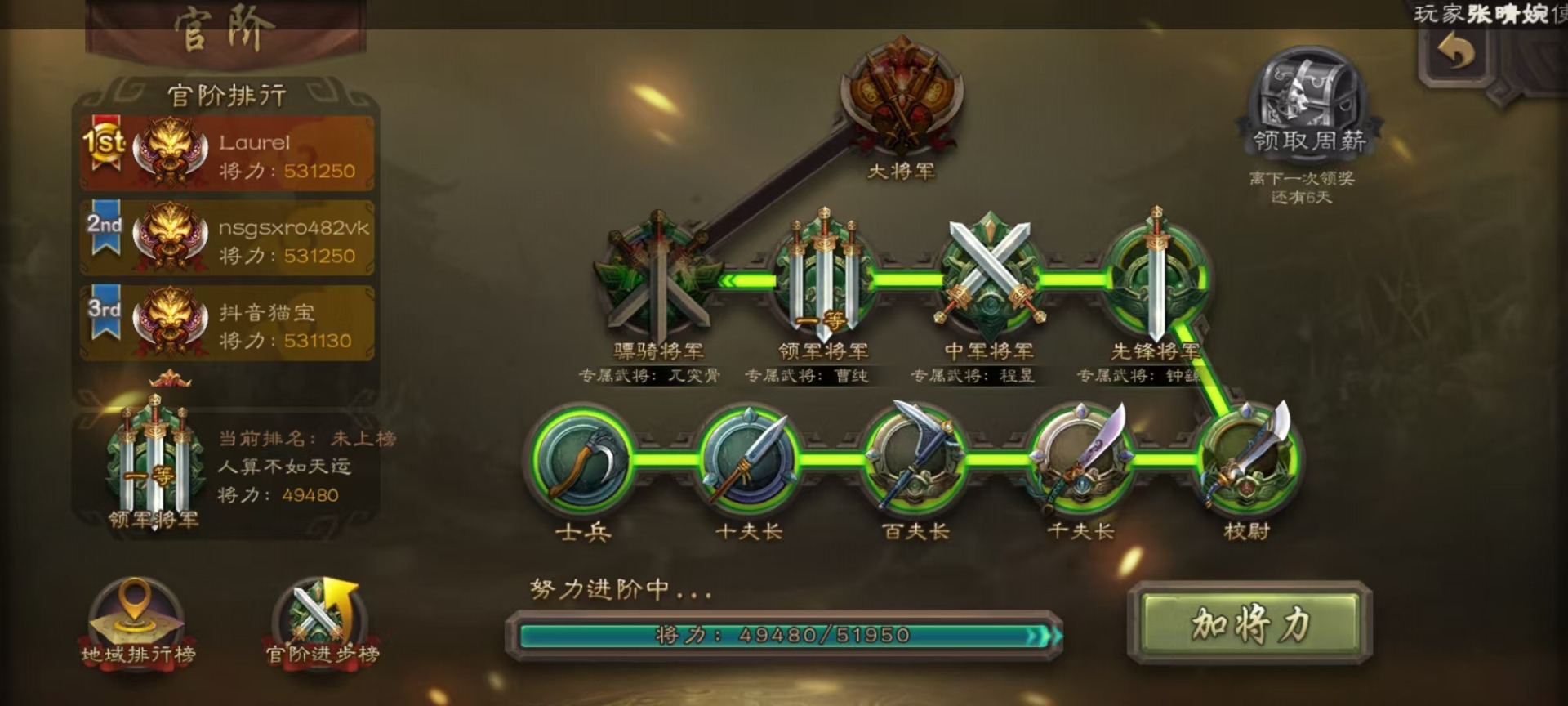Click the 将力 progress bar
The height and width of the screenshot is (706, 1568).
click(x=784, y=635)
